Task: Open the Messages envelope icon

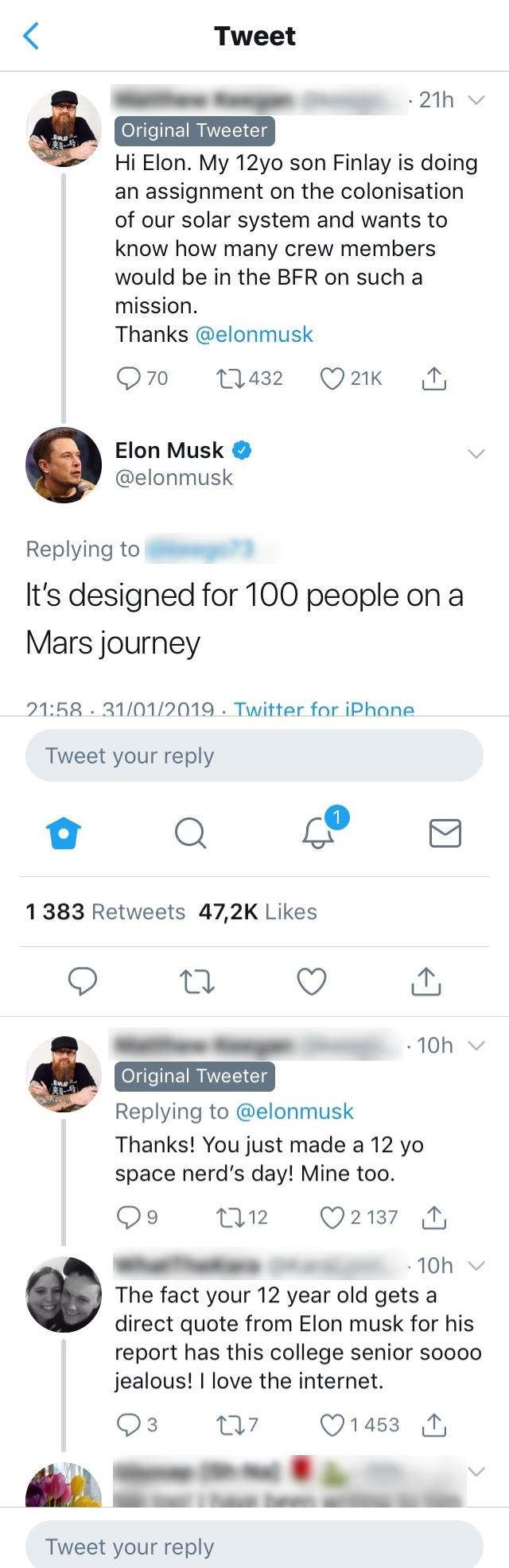Action: point(445,833)
